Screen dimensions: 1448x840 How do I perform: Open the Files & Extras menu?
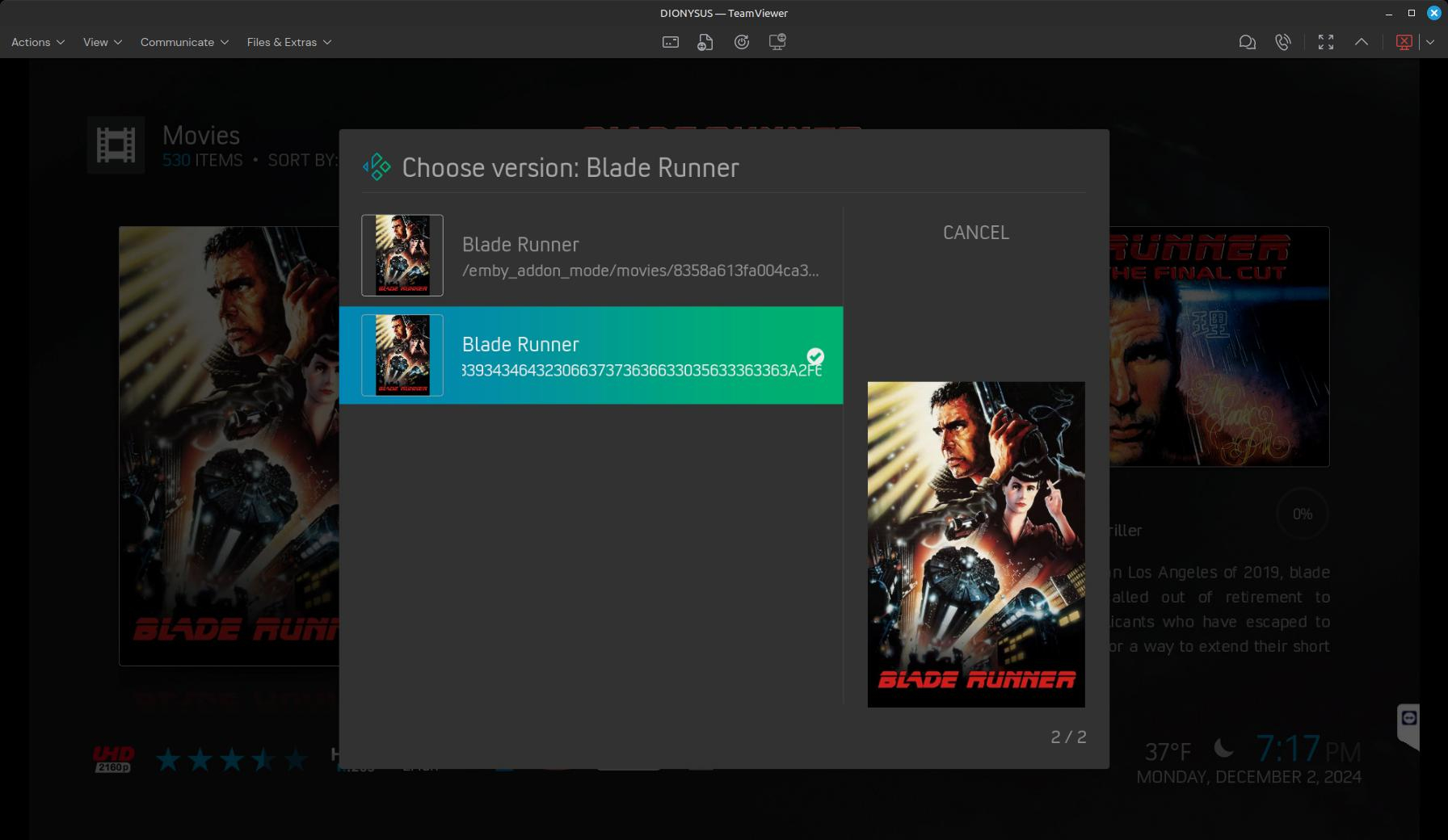coord(288,42)
